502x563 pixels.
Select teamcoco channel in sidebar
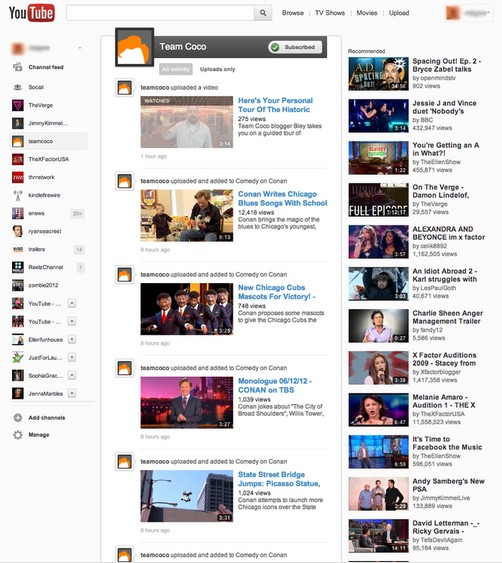48,141
